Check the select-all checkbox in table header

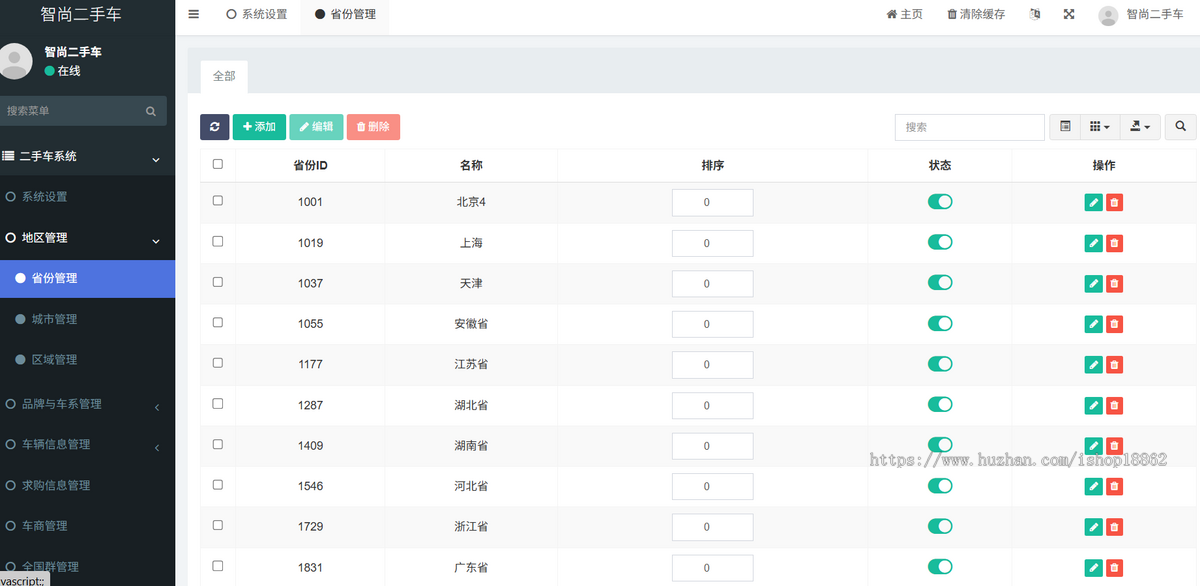pyautogui.click(x=218, y=164)
